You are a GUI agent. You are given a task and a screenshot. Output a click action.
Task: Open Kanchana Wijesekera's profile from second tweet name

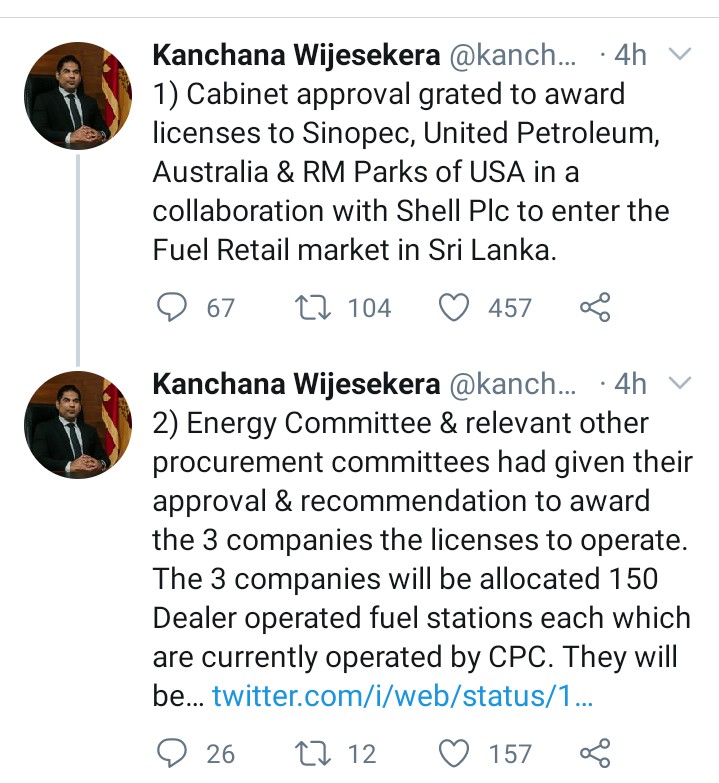tap(296, 384)
